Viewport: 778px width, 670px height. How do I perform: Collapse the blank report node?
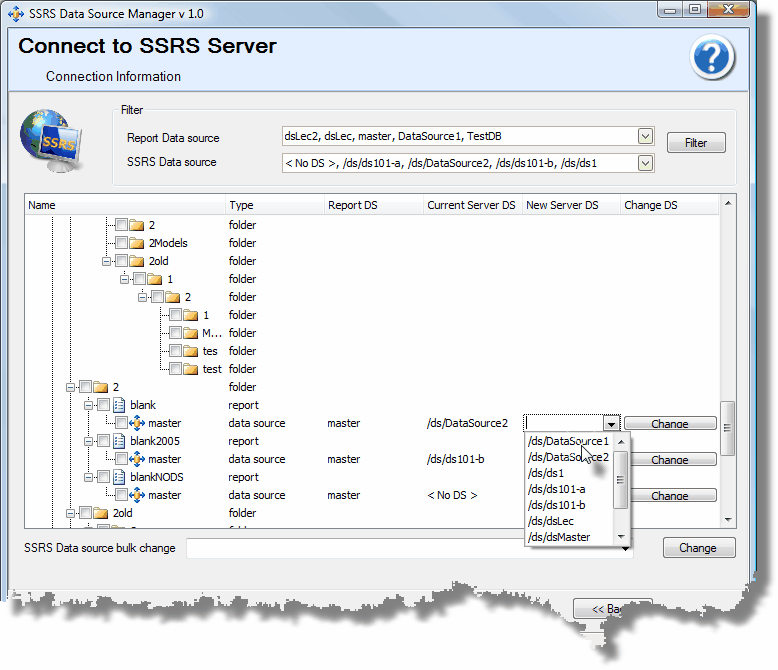pyautogui.click(x=88, y=405)
